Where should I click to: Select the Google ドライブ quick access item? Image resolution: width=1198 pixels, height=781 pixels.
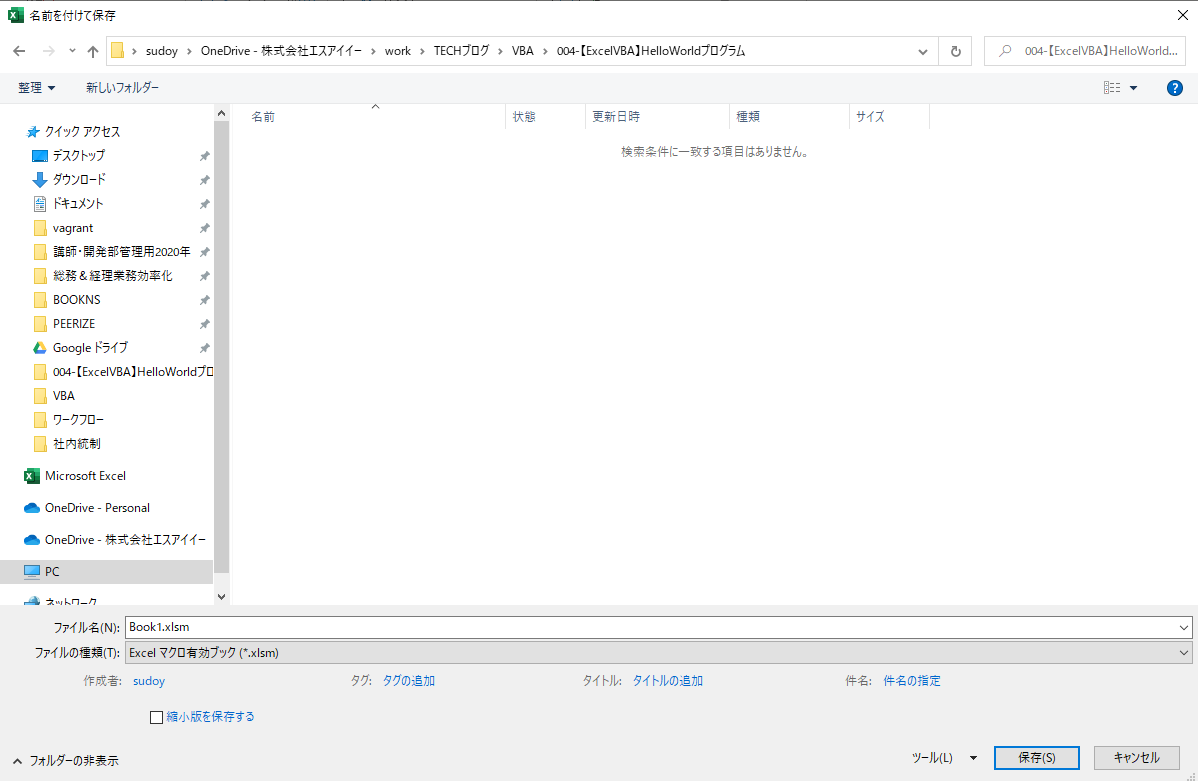(90, 348)
